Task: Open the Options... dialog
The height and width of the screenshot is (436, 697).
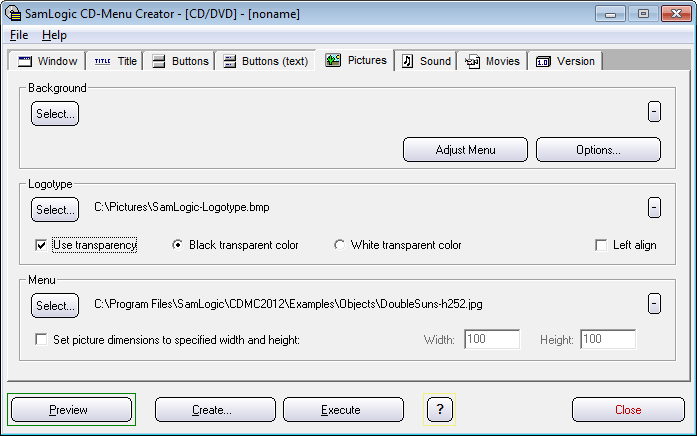Action: click(598, 150)
